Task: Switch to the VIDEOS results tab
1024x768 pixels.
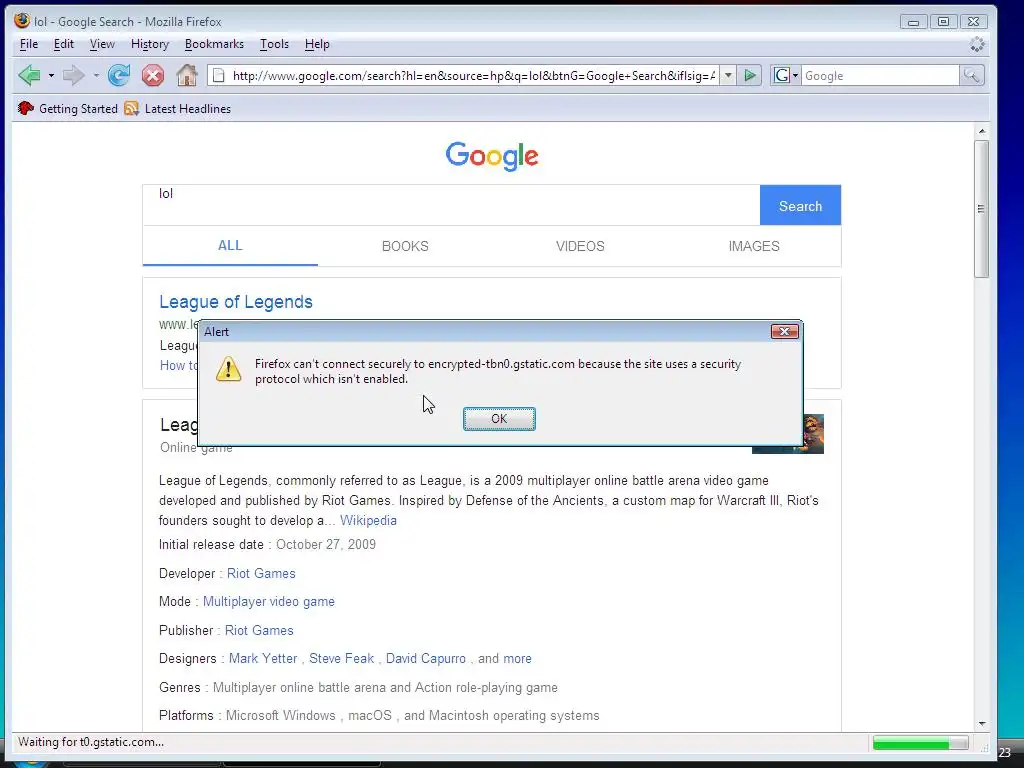Action: [580, 246]
